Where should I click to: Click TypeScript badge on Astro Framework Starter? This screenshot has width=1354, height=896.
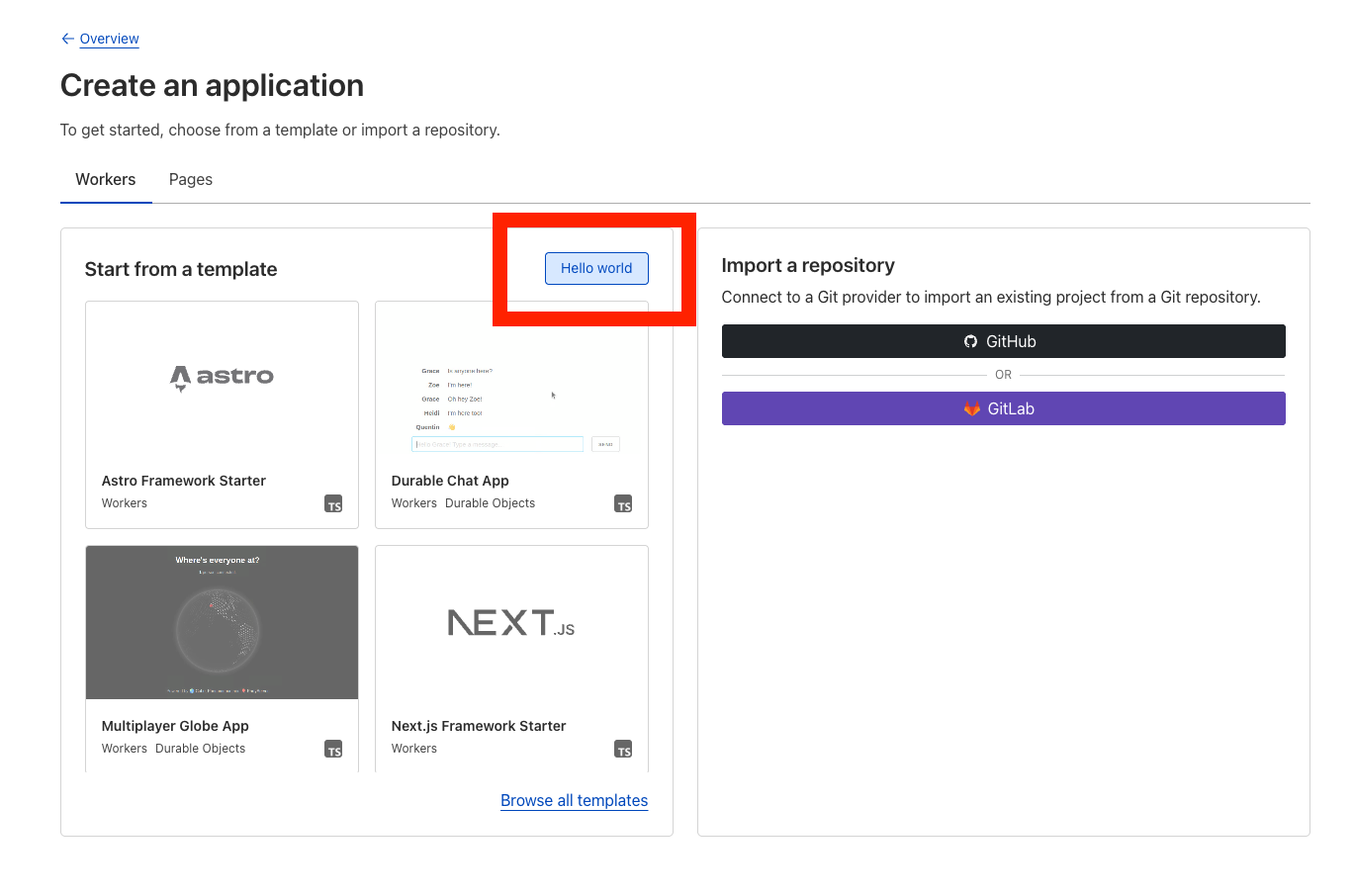334,504
